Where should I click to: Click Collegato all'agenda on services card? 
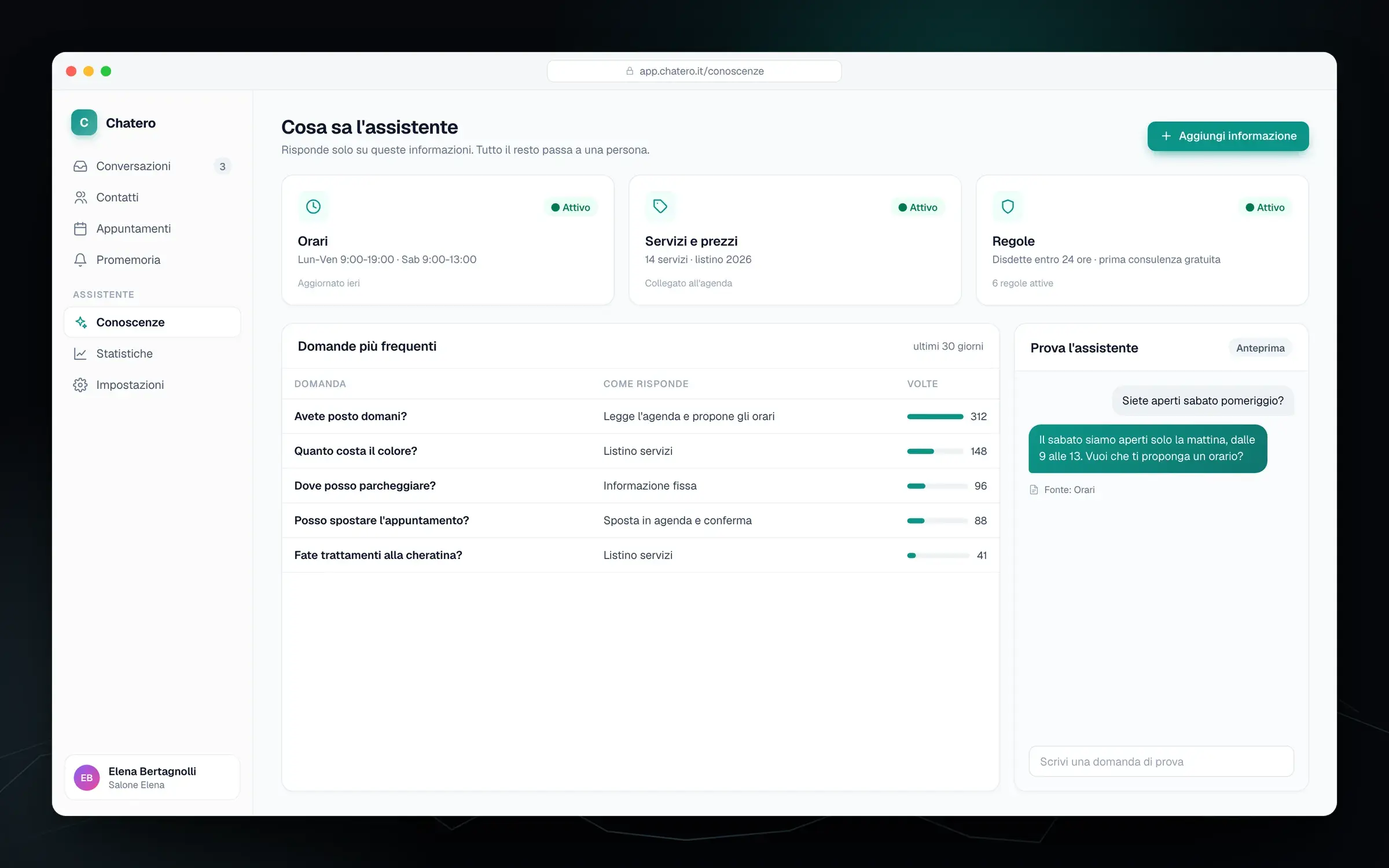[x=688, y=283]
